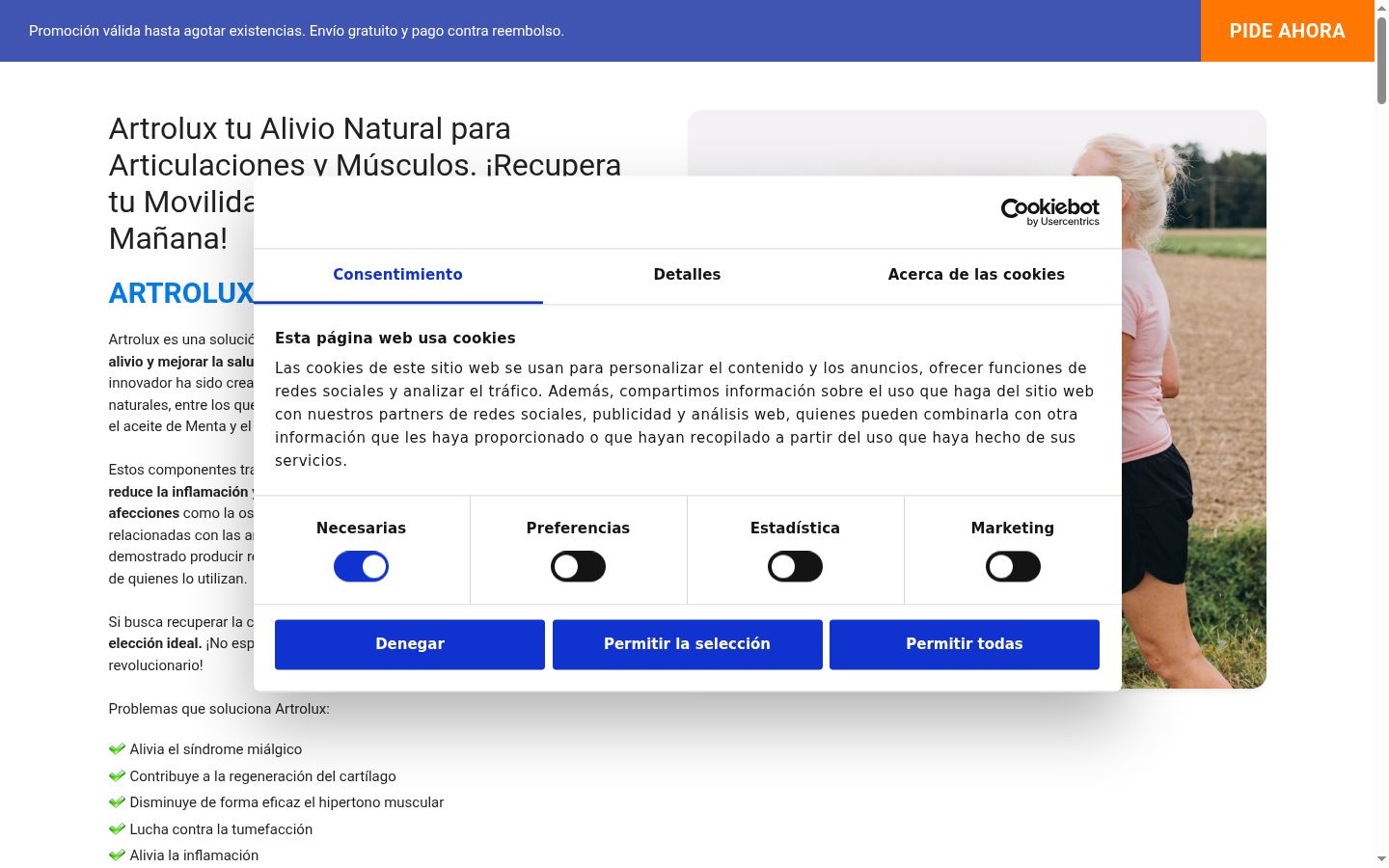
Task: Click the green checkmark beside Alivia el síndrome miálgico
Action: pos(117,749)
